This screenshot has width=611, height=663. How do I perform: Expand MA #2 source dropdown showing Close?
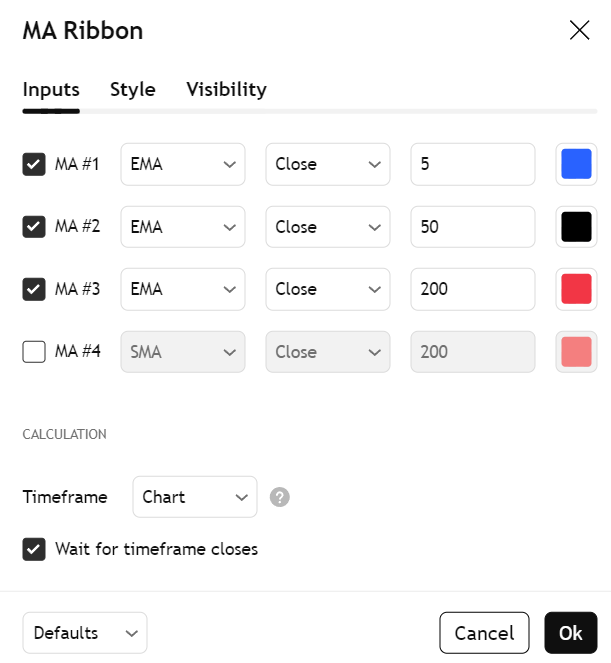pyautogui.click(x=327, y=227)
